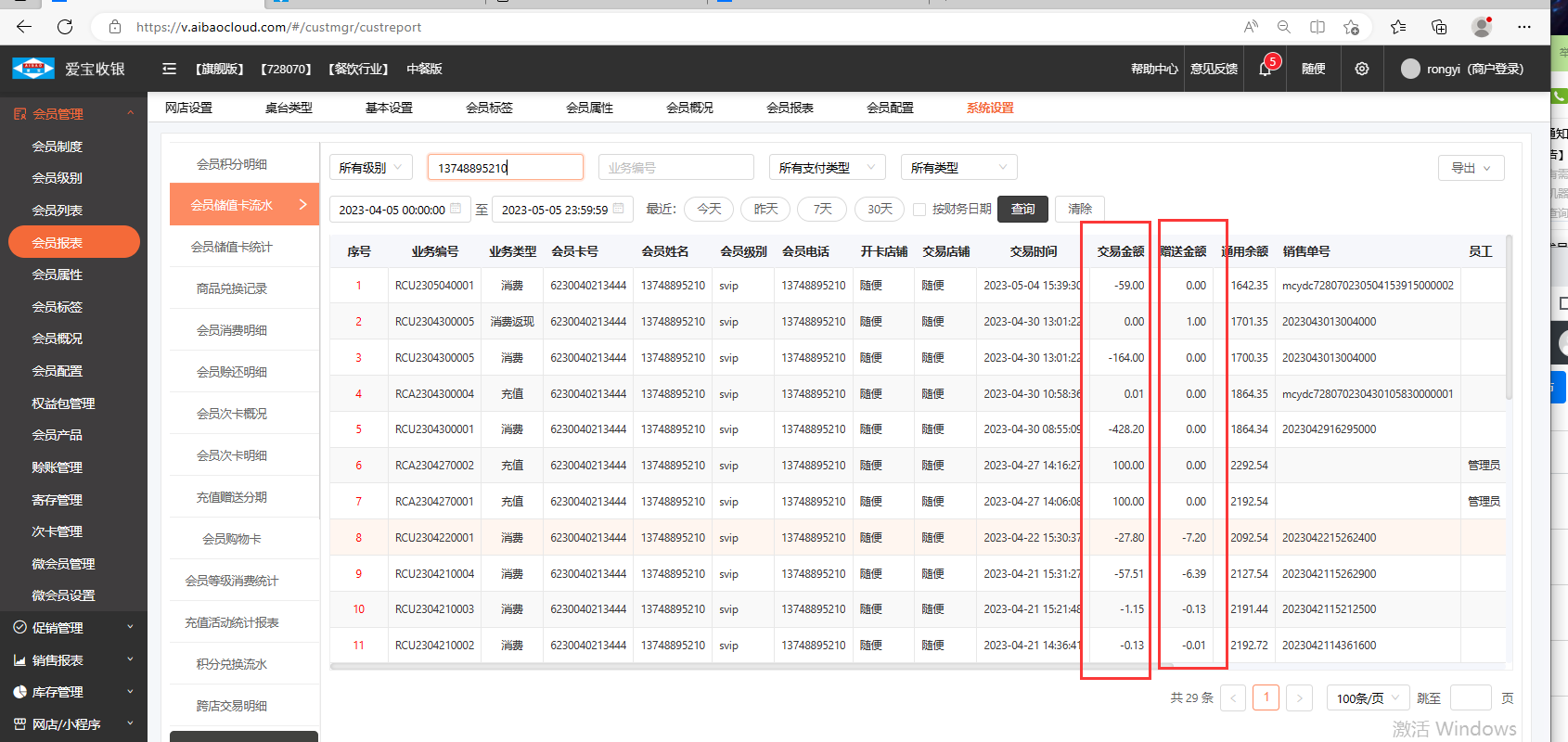Click the browser back arrow
The width and height of the screenshot is (1568, 742).
coord(24,27)
